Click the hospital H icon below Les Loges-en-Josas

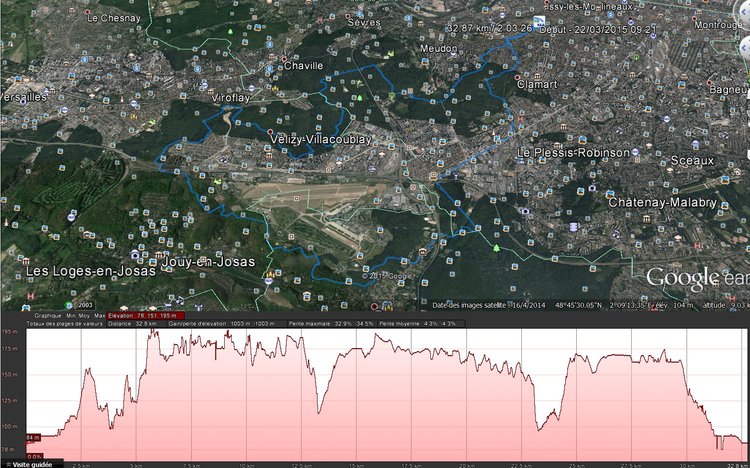(x=31, y=296)
